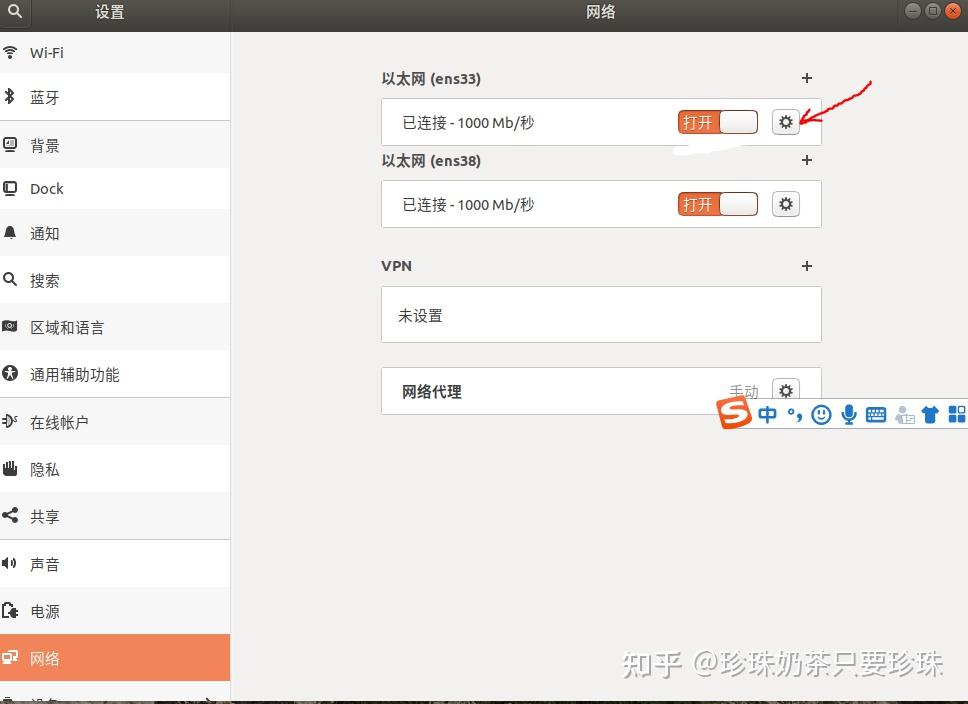Click the 未设置 VPN row

601,314
